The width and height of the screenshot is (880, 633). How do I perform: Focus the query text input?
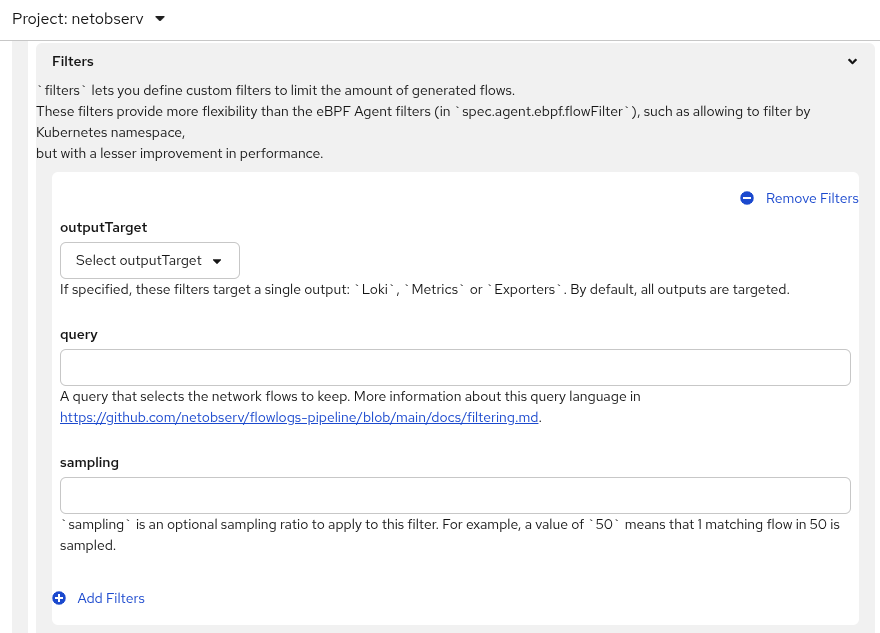click(455, 367)
